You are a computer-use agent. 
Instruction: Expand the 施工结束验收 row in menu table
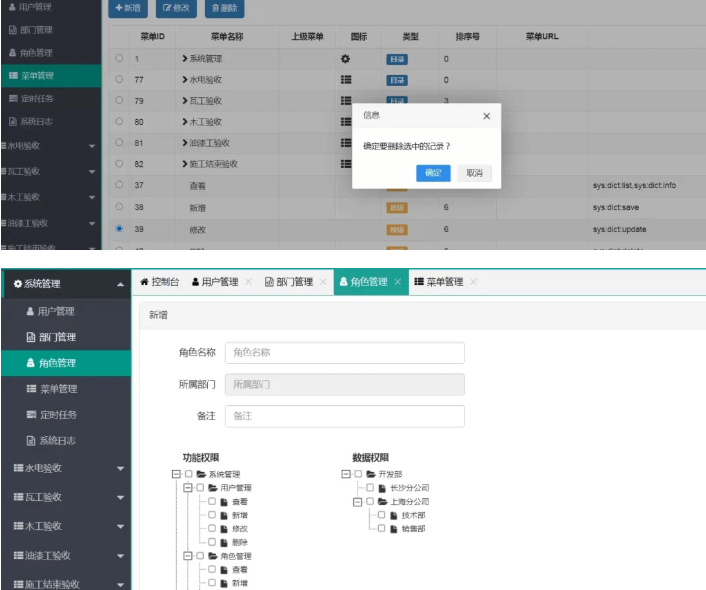point(185,164)
